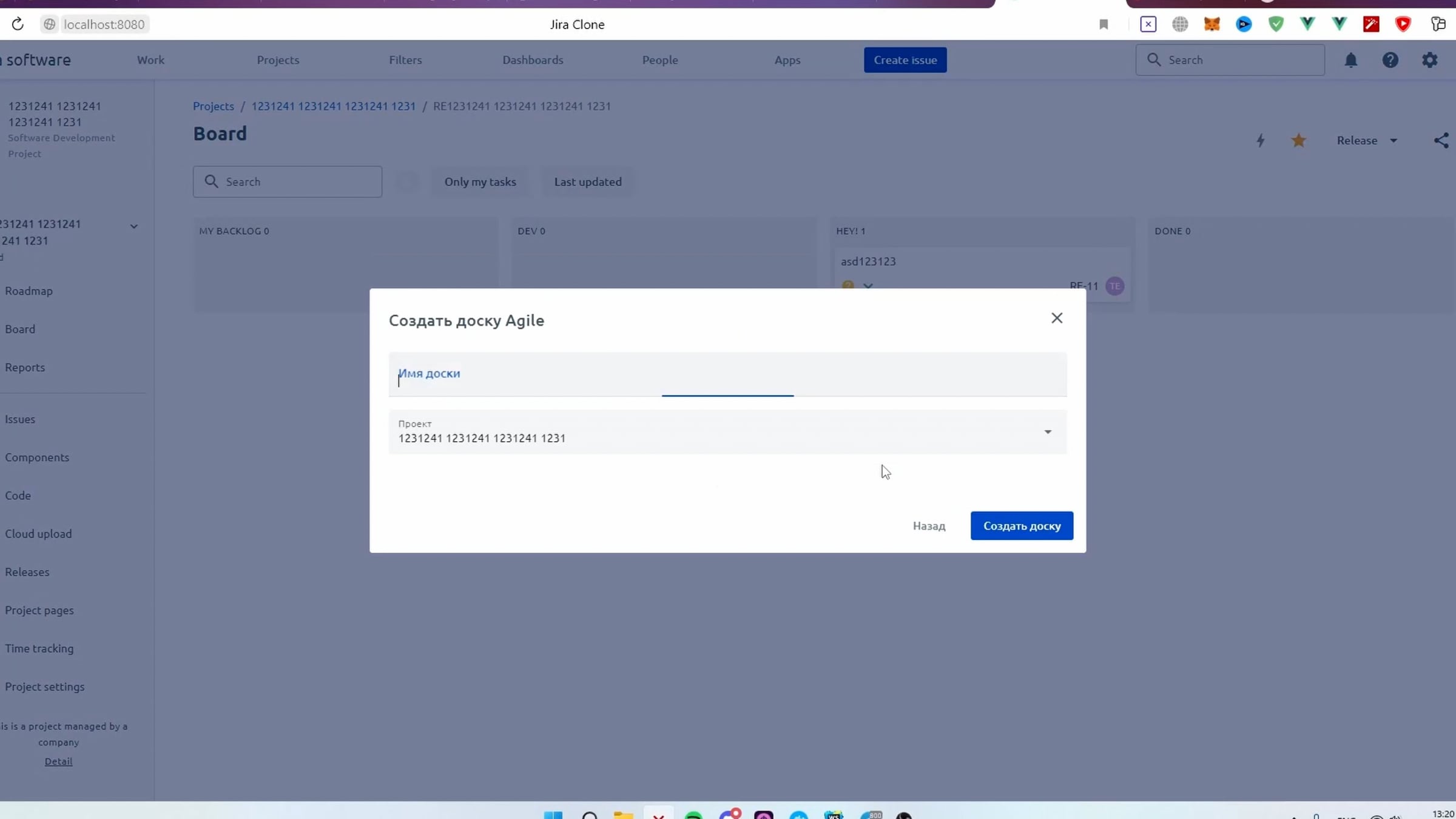Follow the 1231241 project breadcrumb link
The image size is (1456, 819).
pos(334,106)
